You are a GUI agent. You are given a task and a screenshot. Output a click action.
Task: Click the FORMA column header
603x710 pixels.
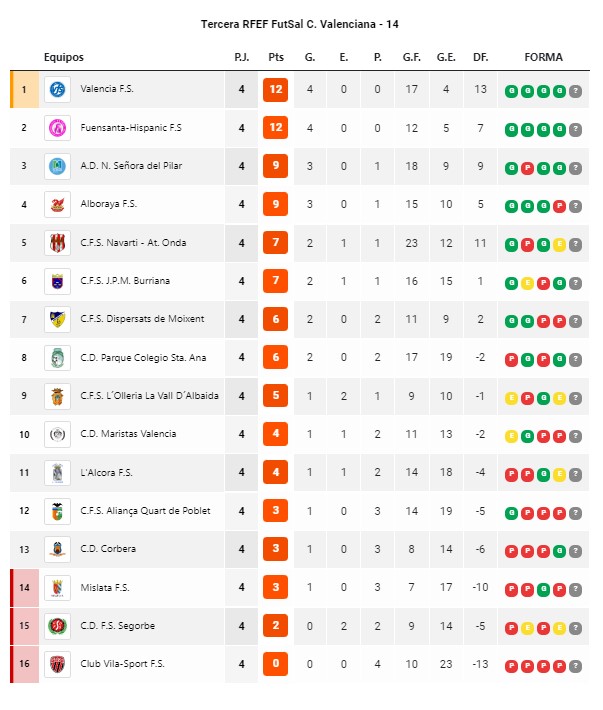pyautogui.click(x=543, y=57)
